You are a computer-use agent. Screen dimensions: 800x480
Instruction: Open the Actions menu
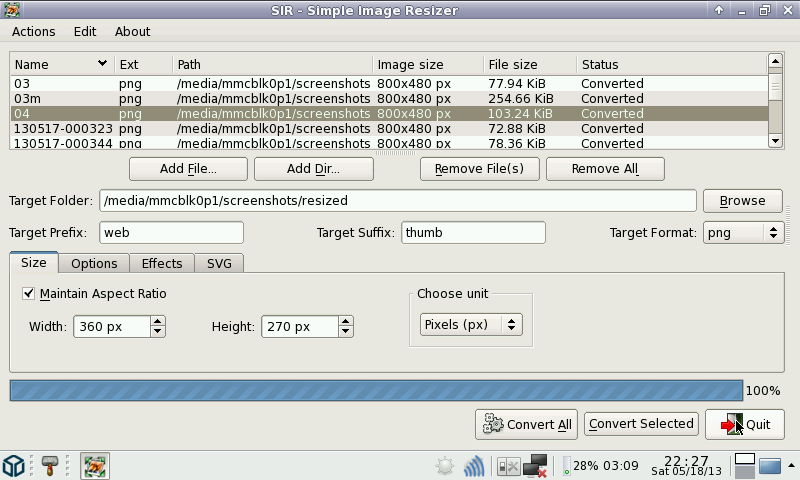click(x=34, y=32)
